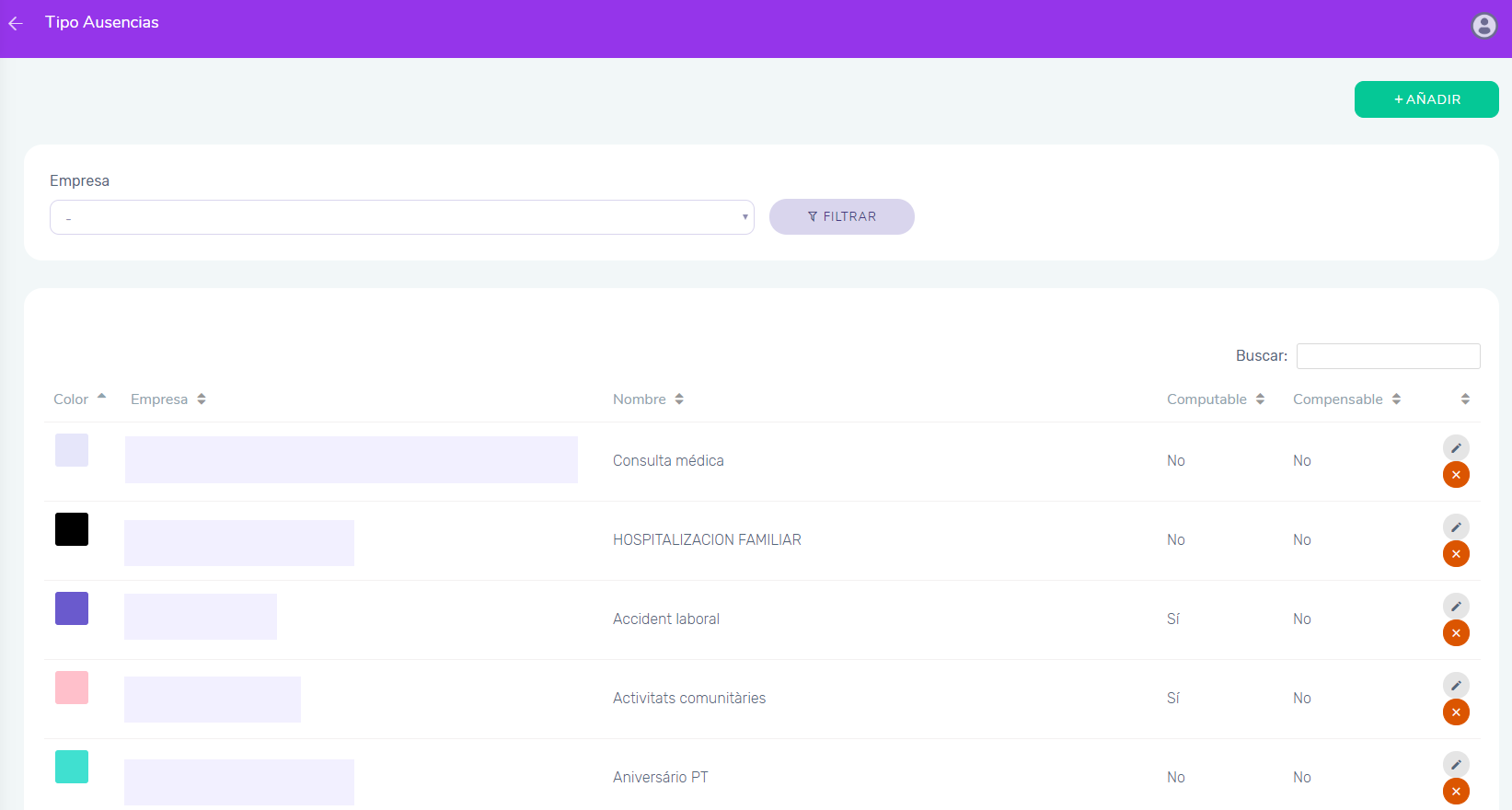The width and height of the screenshot is (1512, 810).
Task: Delete the Consulta médica row
Action: (x=1456, y=475)
